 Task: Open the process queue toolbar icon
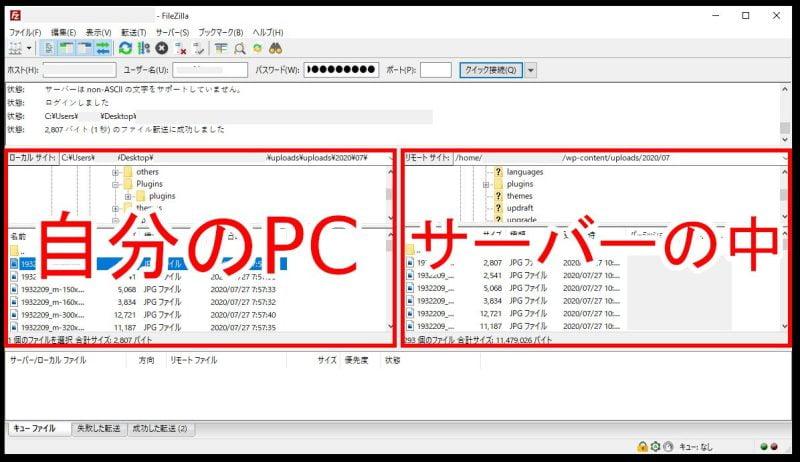coord(143,47)
